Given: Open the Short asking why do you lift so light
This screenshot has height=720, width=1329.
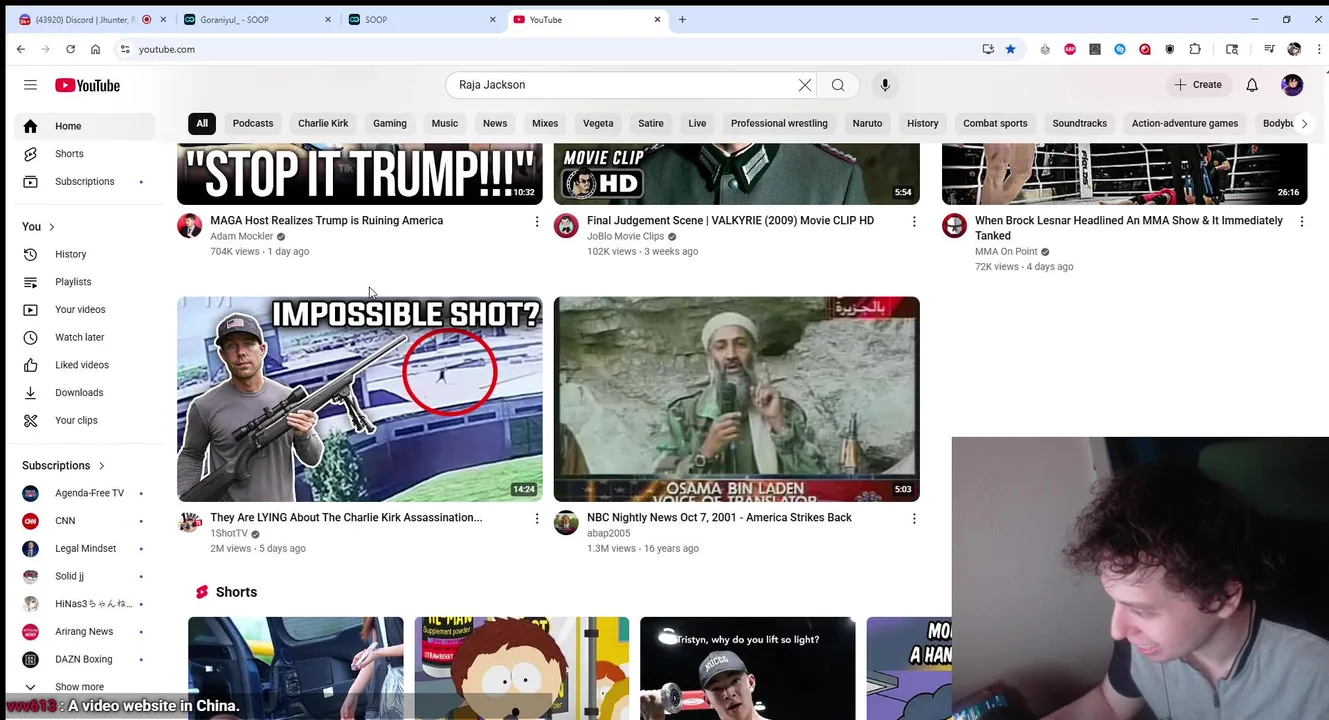Looking at the screenshot, I should tap(748, 668).
